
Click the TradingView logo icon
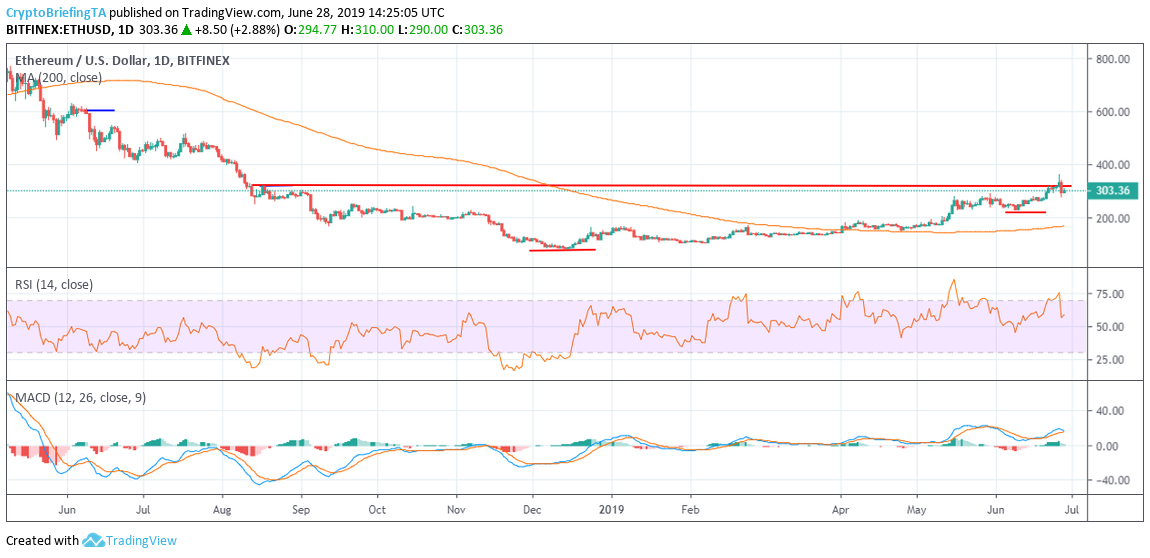(x=92, y=540)
